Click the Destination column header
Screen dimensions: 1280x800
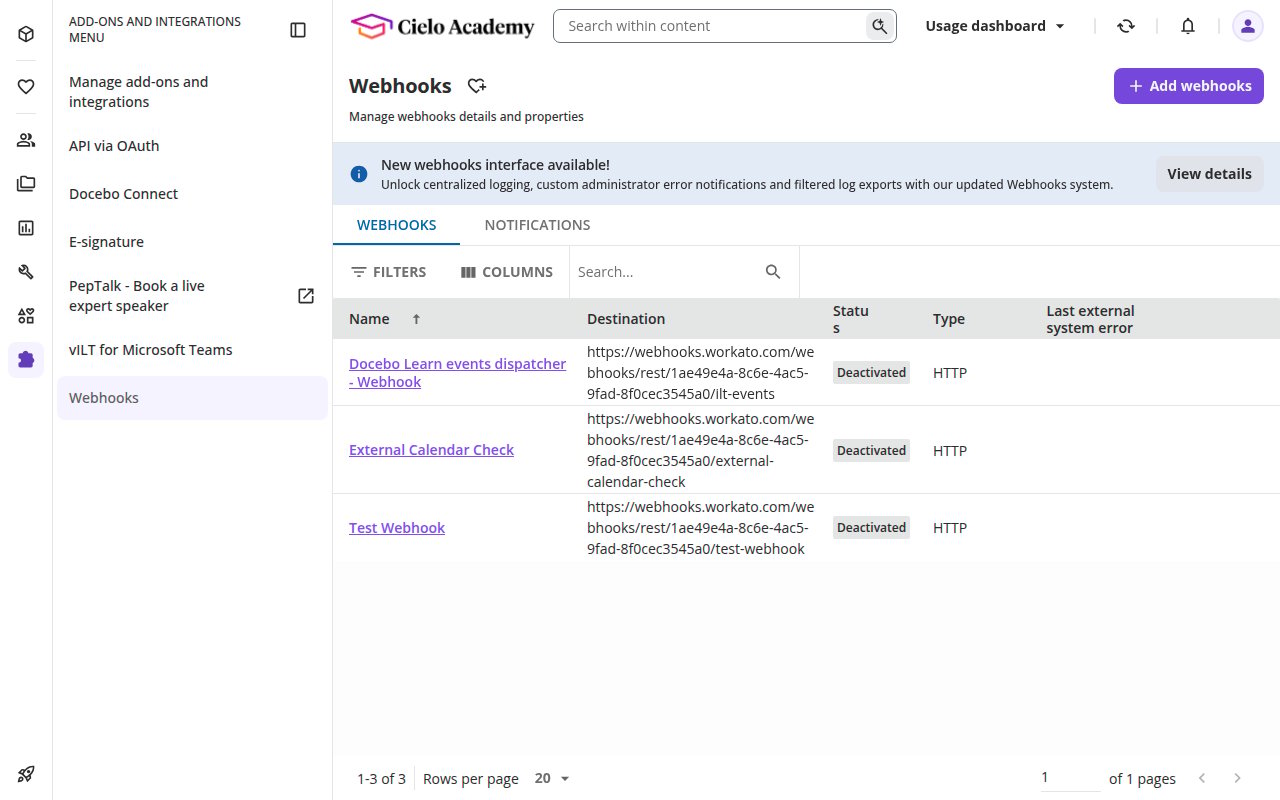click(626, 319)
